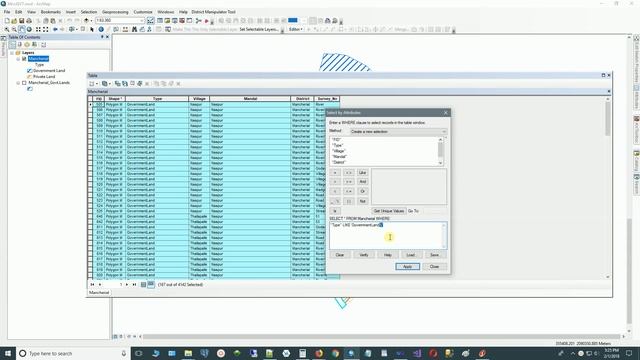Click Private Land symbol swatch
The image size is (640, 360).
click(x=29, y=76)
